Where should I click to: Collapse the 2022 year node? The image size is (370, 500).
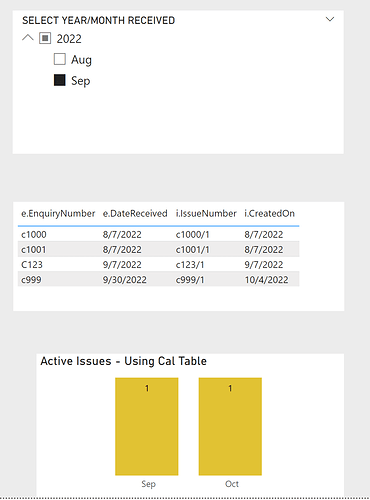(x=28, y=38)
